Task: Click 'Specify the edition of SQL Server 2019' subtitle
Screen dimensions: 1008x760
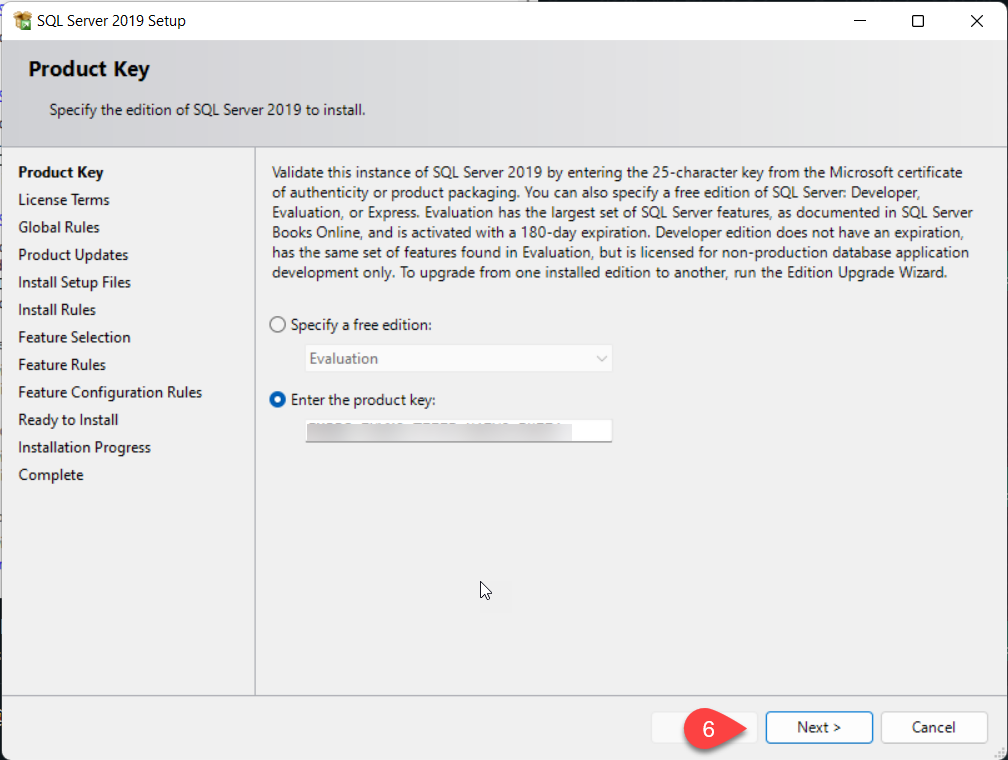Action: pos(207,110)
